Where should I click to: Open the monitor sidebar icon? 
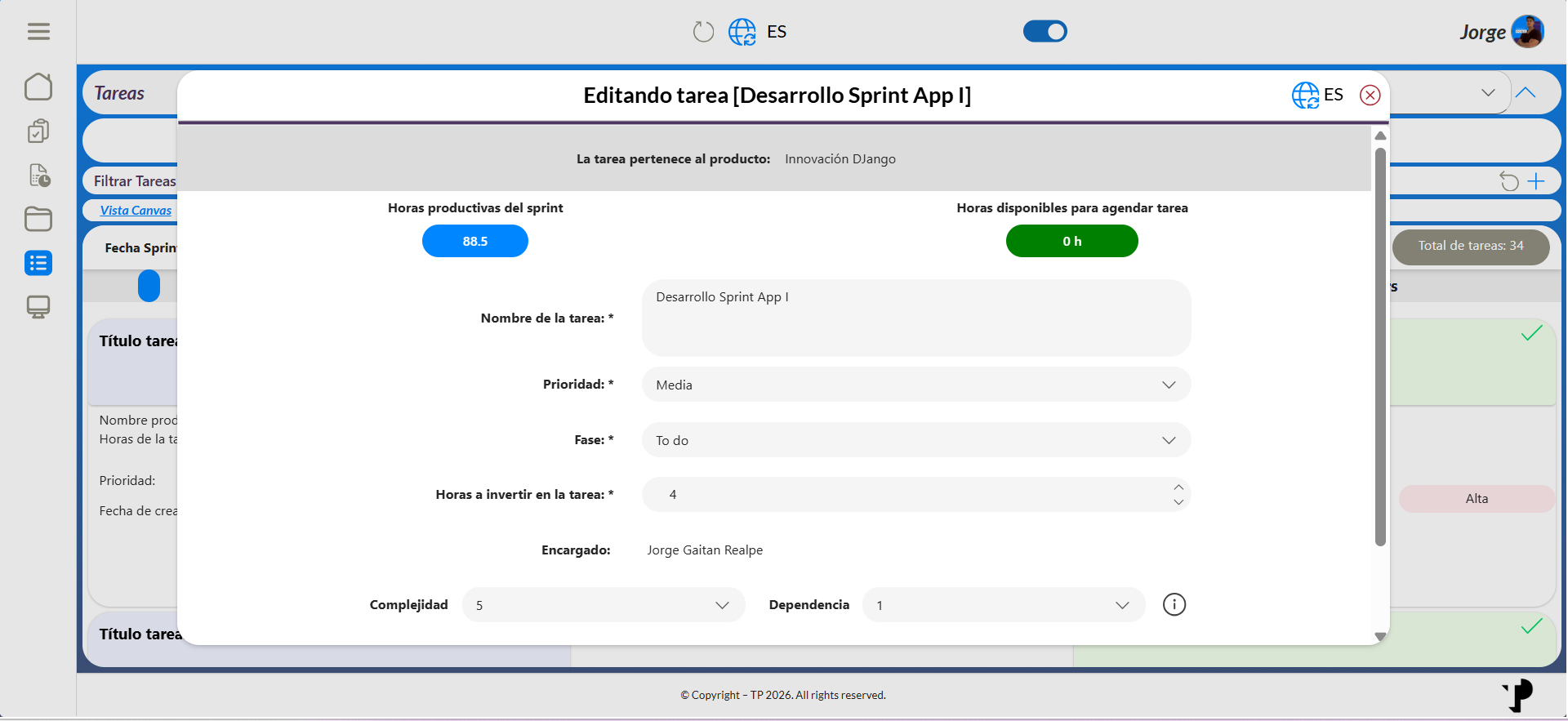pos(38,307)
